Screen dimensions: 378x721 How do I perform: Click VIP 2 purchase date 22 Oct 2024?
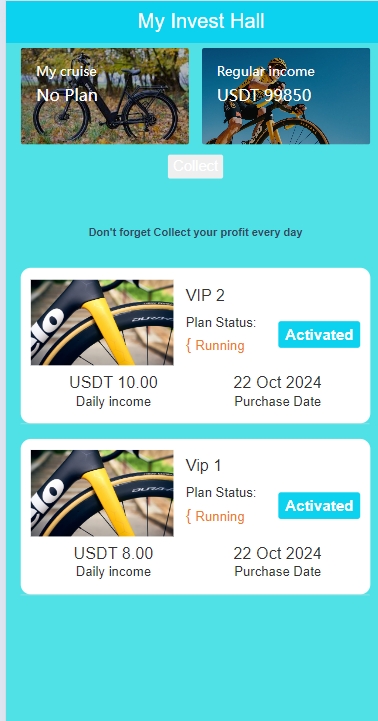pyautogui.click(x=277, y=382)
